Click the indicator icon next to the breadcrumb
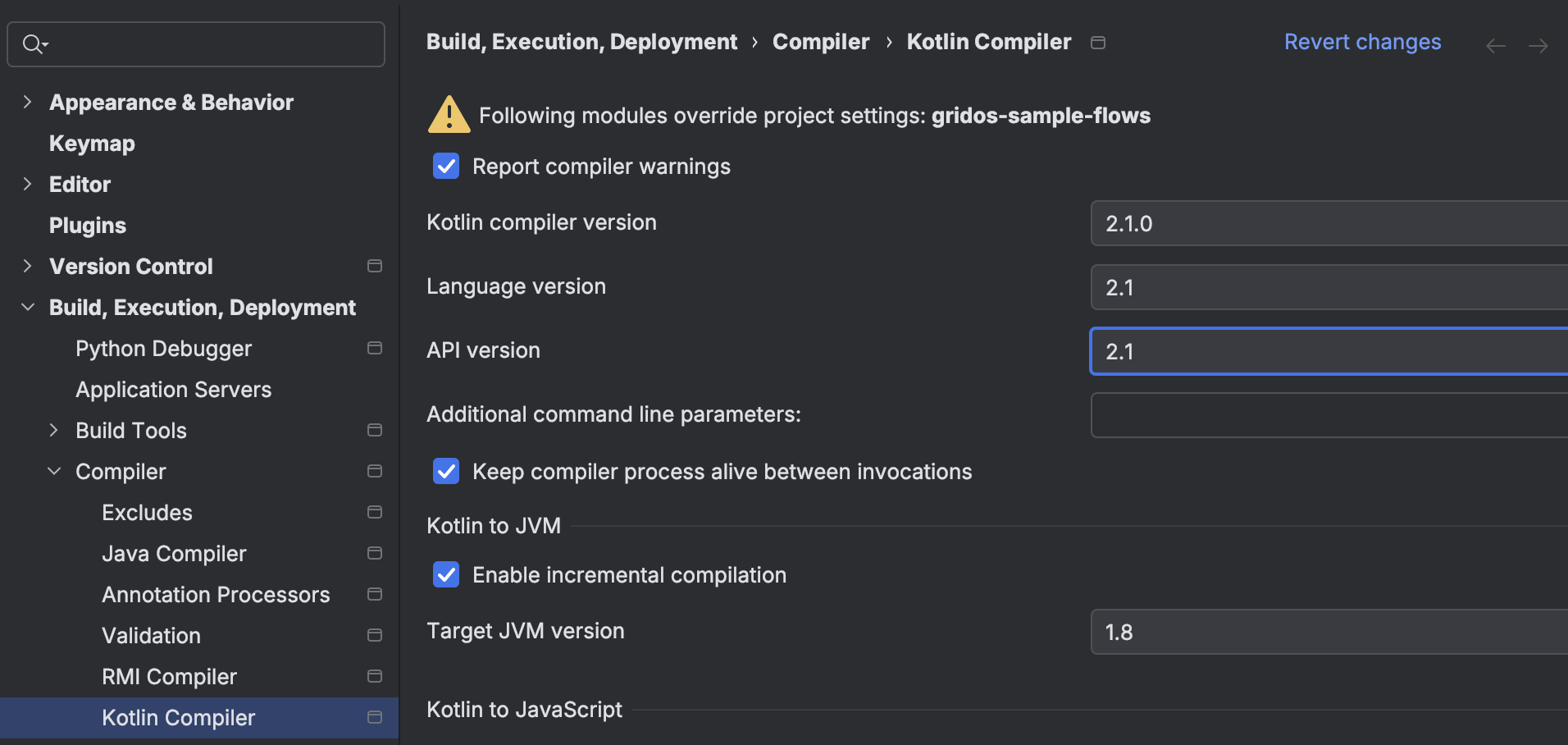 click(1100, 42)
